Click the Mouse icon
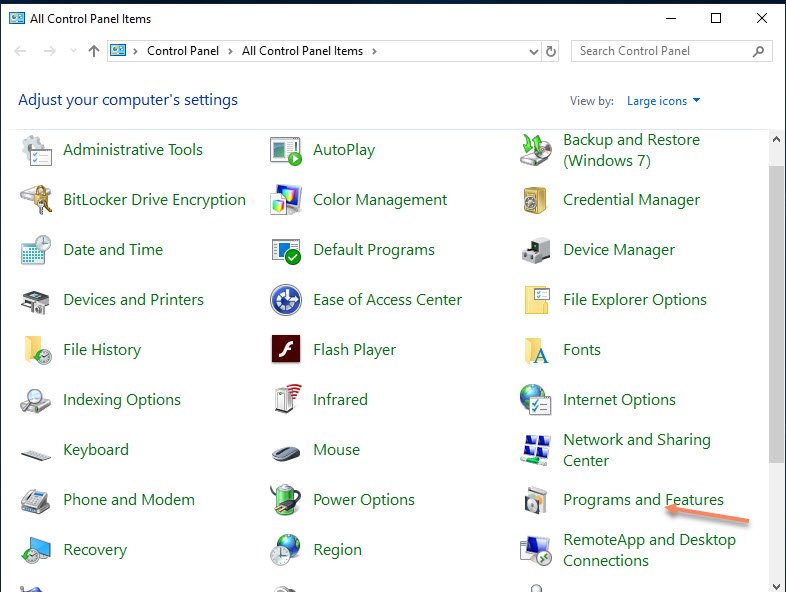 point(286,453)
